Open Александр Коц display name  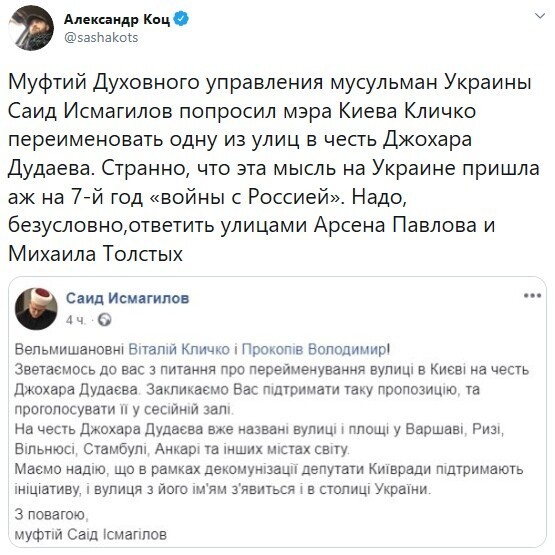pyautogui.click(x=117, y=19)
